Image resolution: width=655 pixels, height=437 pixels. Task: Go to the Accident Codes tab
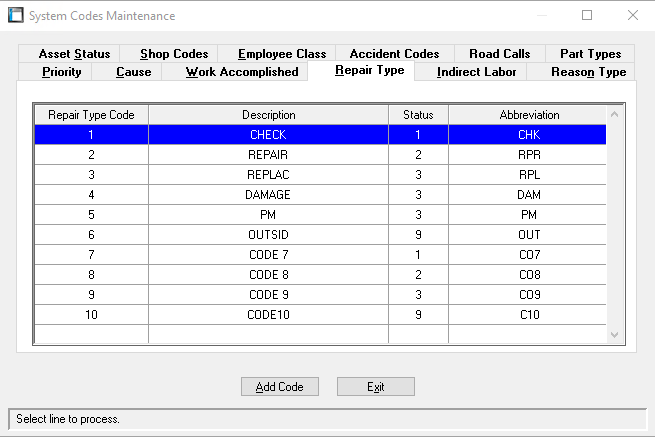(394, 54)
